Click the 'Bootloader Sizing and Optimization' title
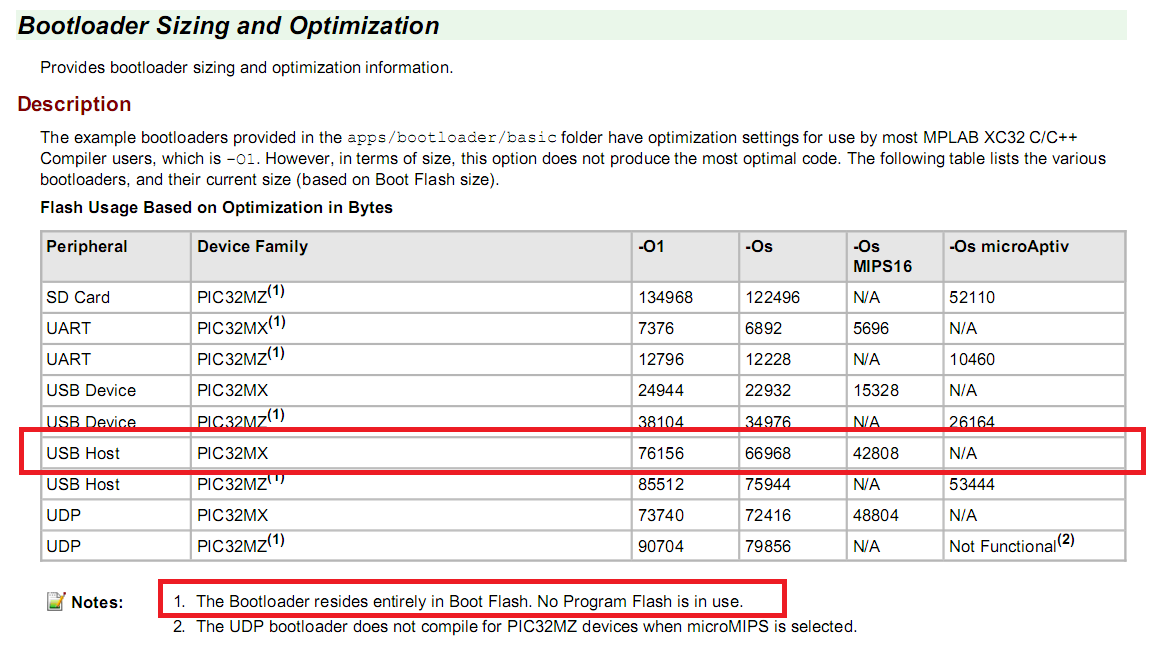 [228, 26]
